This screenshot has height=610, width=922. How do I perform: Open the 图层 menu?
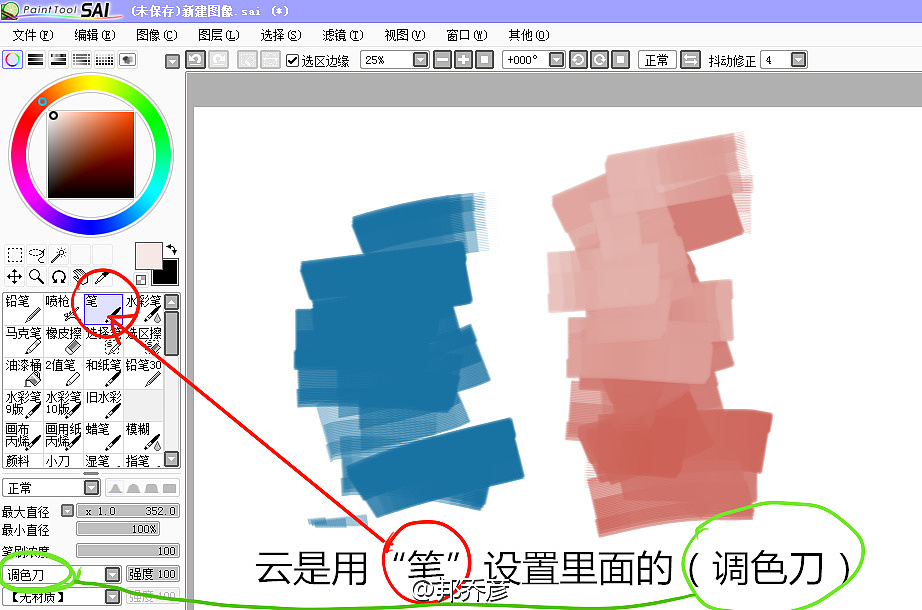coord(217,35)
